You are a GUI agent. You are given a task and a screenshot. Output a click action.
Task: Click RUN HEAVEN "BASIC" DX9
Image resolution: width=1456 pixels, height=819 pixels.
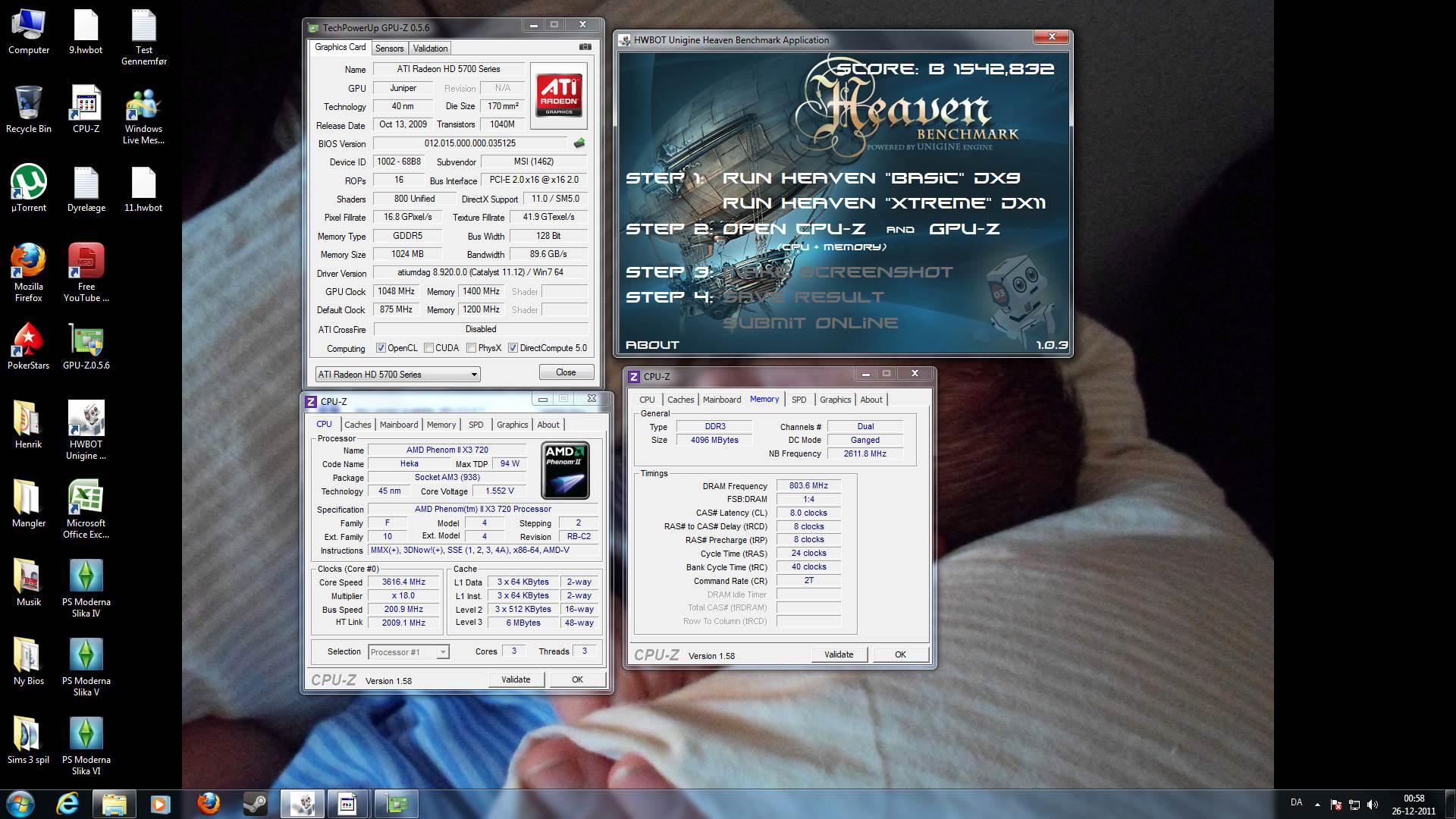coord(871,178)
